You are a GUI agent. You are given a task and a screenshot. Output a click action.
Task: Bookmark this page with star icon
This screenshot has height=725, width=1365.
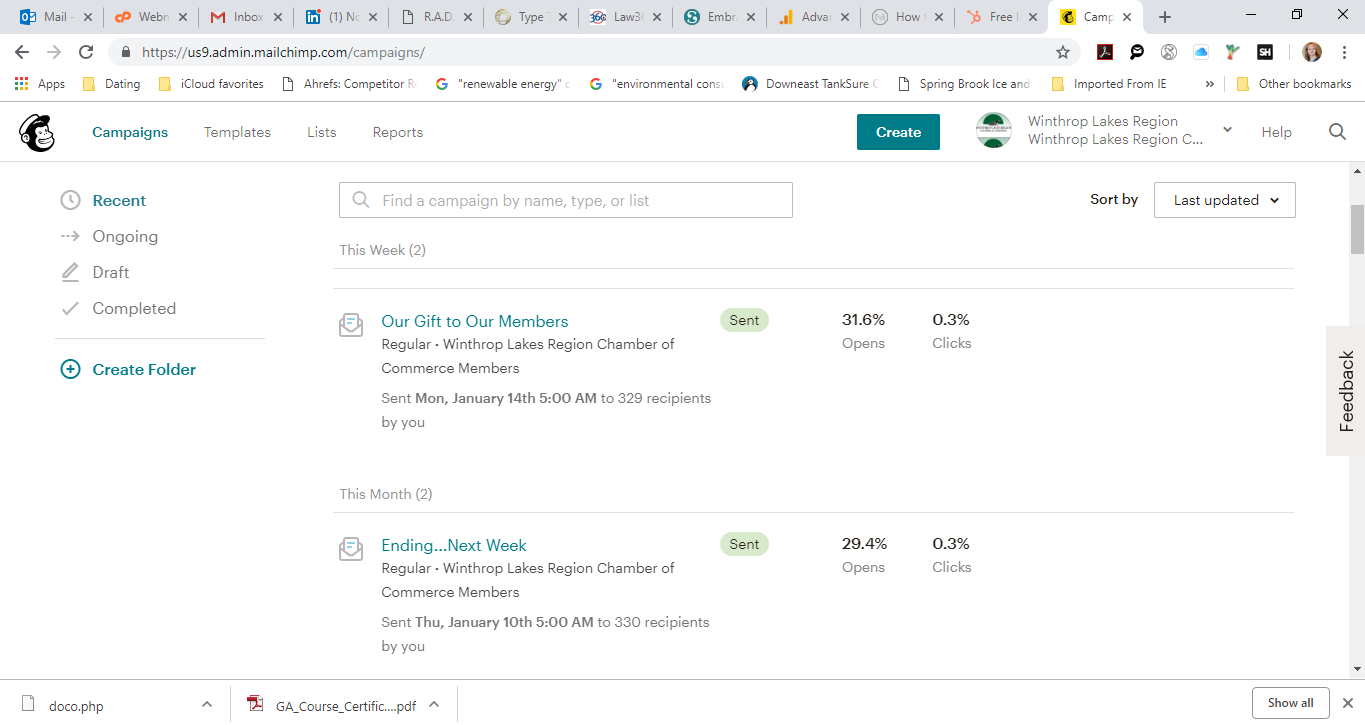[1062, 52]
